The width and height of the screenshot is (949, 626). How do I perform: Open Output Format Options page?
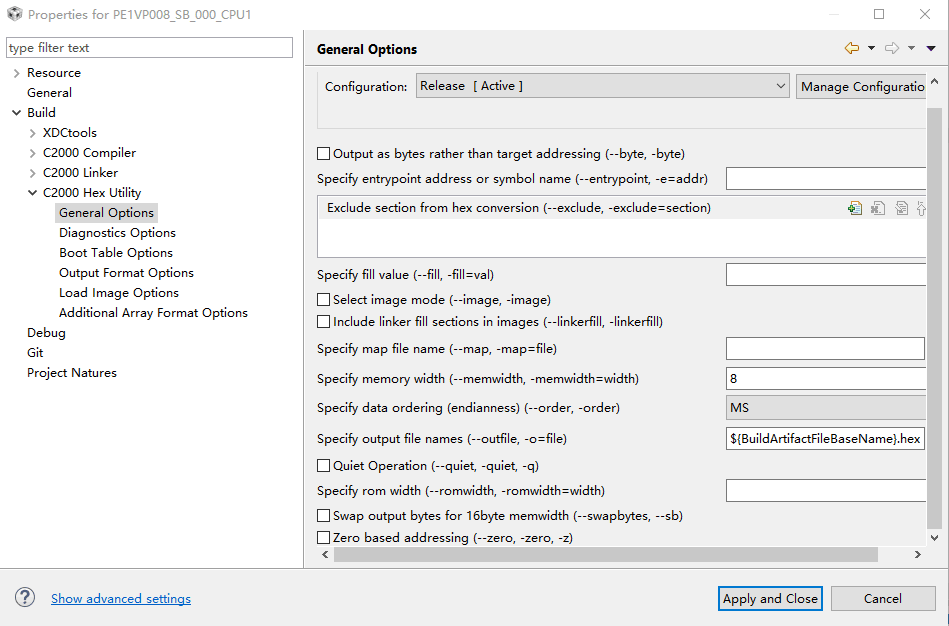pyautogui.click(x=126, y=273)
